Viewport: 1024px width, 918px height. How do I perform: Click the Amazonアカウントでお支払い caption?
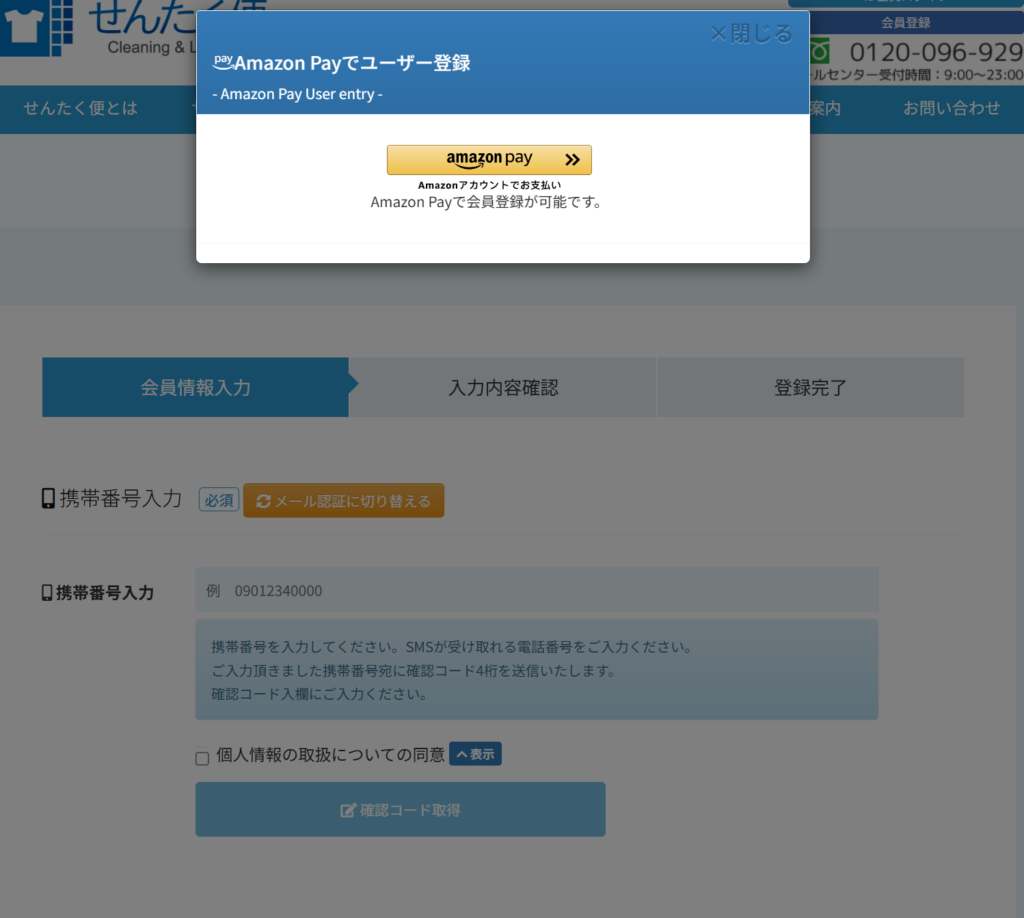pos(489,185)
